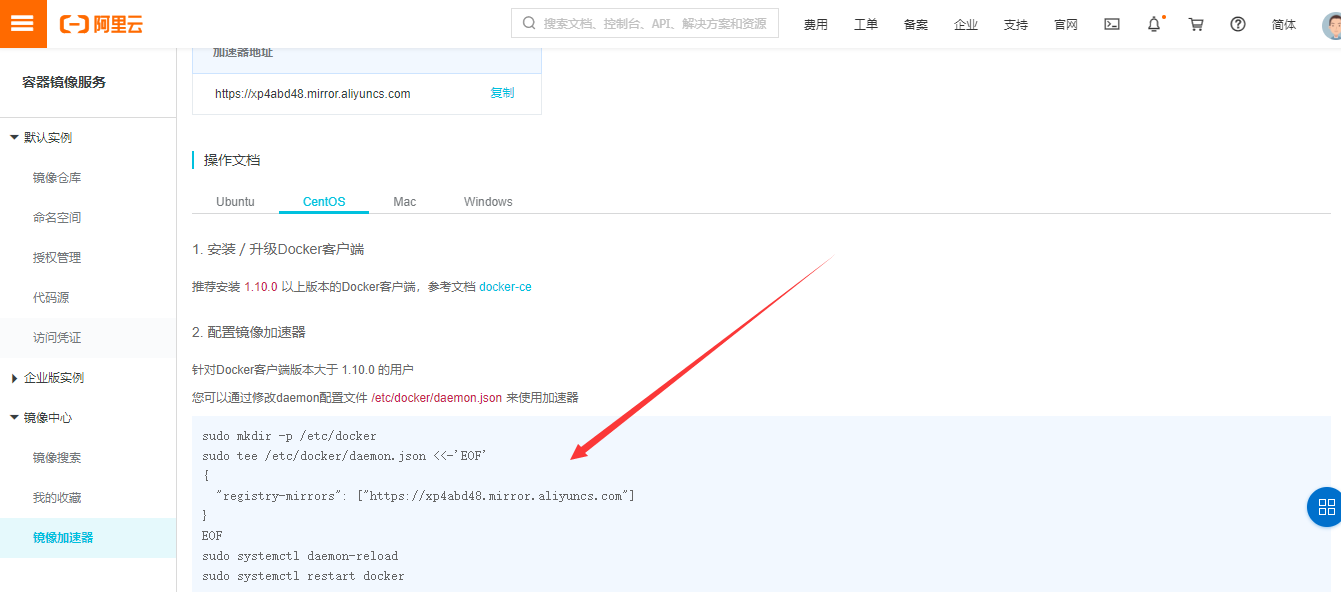Open the hamburger main menu
Screen dimensions: 1341x592
point(22,24)
